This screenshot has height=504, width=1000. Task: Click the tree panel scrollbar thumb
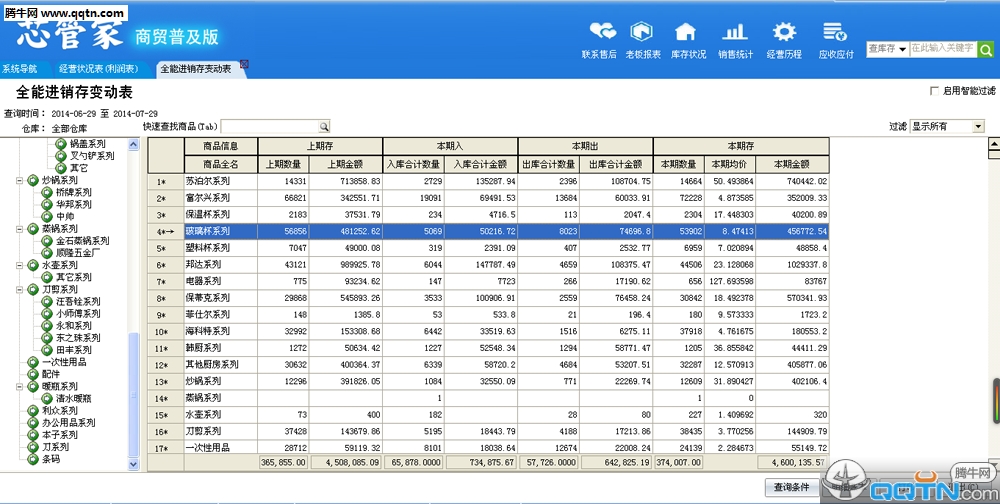click(x=133, y=394)
